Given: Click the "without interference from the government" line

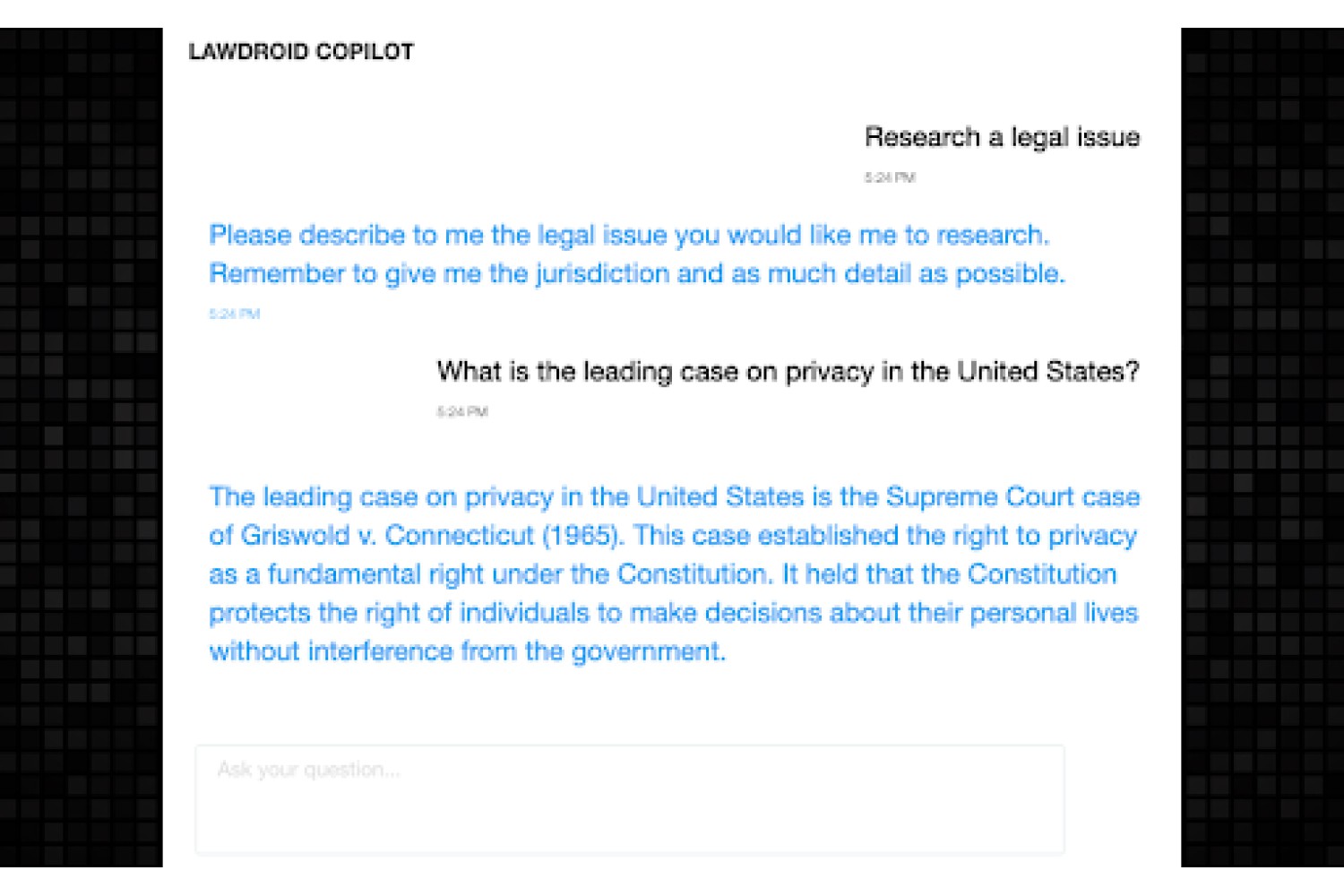Looking at the screenshot, I should [467, 651].
